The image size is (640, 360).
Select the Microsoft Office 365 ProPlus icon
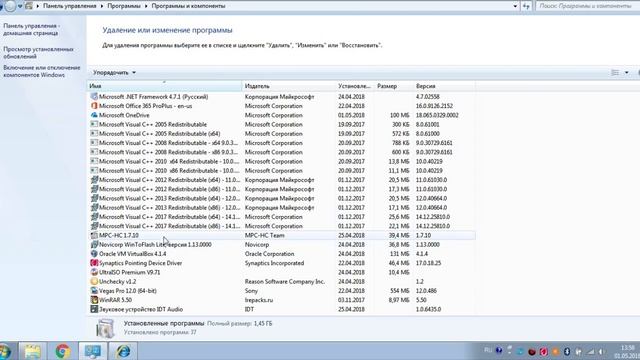(x=94, y=106)
